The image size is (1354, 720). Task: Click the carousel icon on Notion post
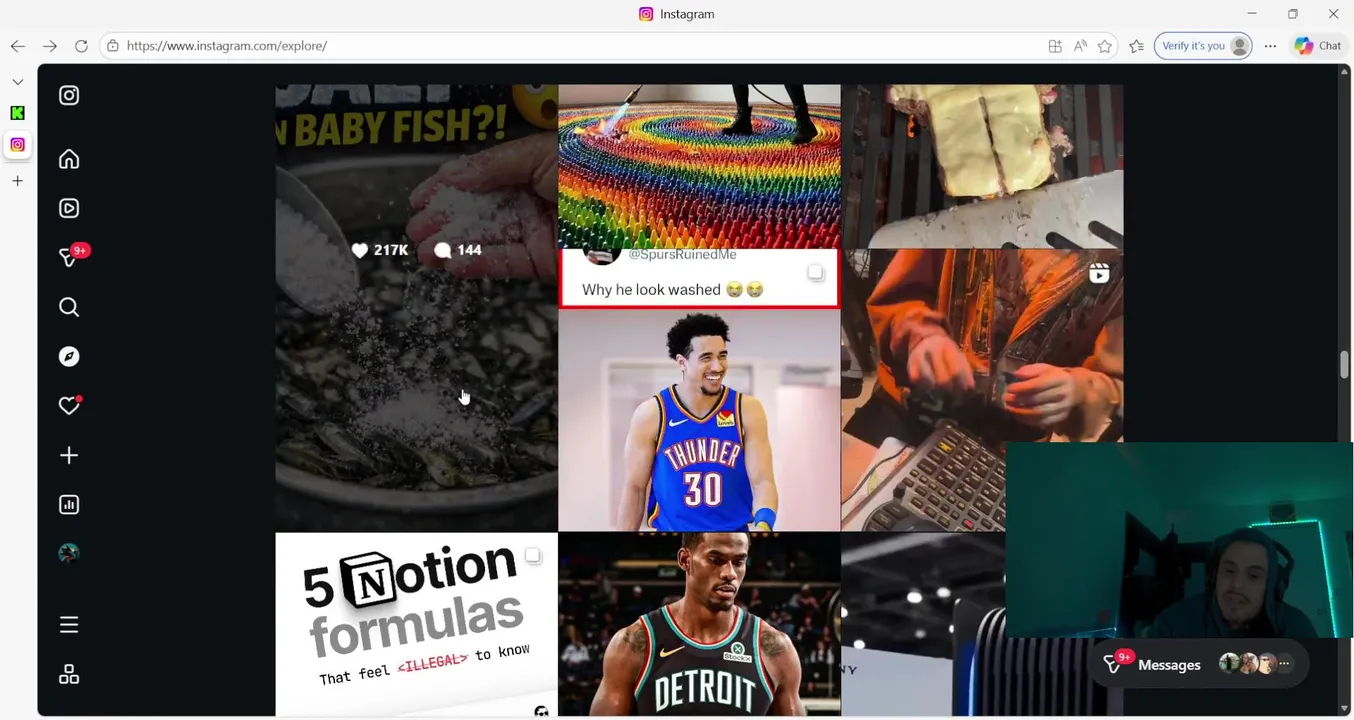(533, 555)
